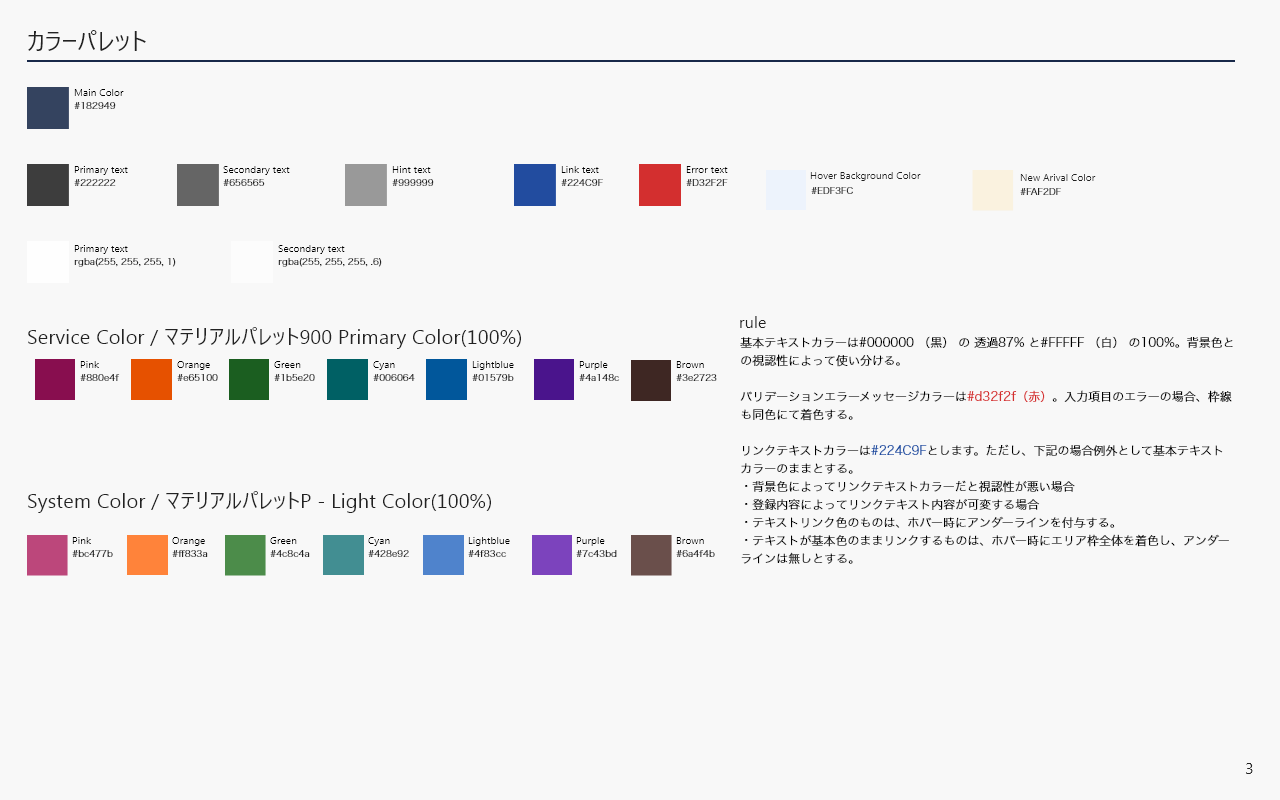Click the dark Purple #4a148c swatch
This screenshot has height=800, width=1280.
(554, 380)
